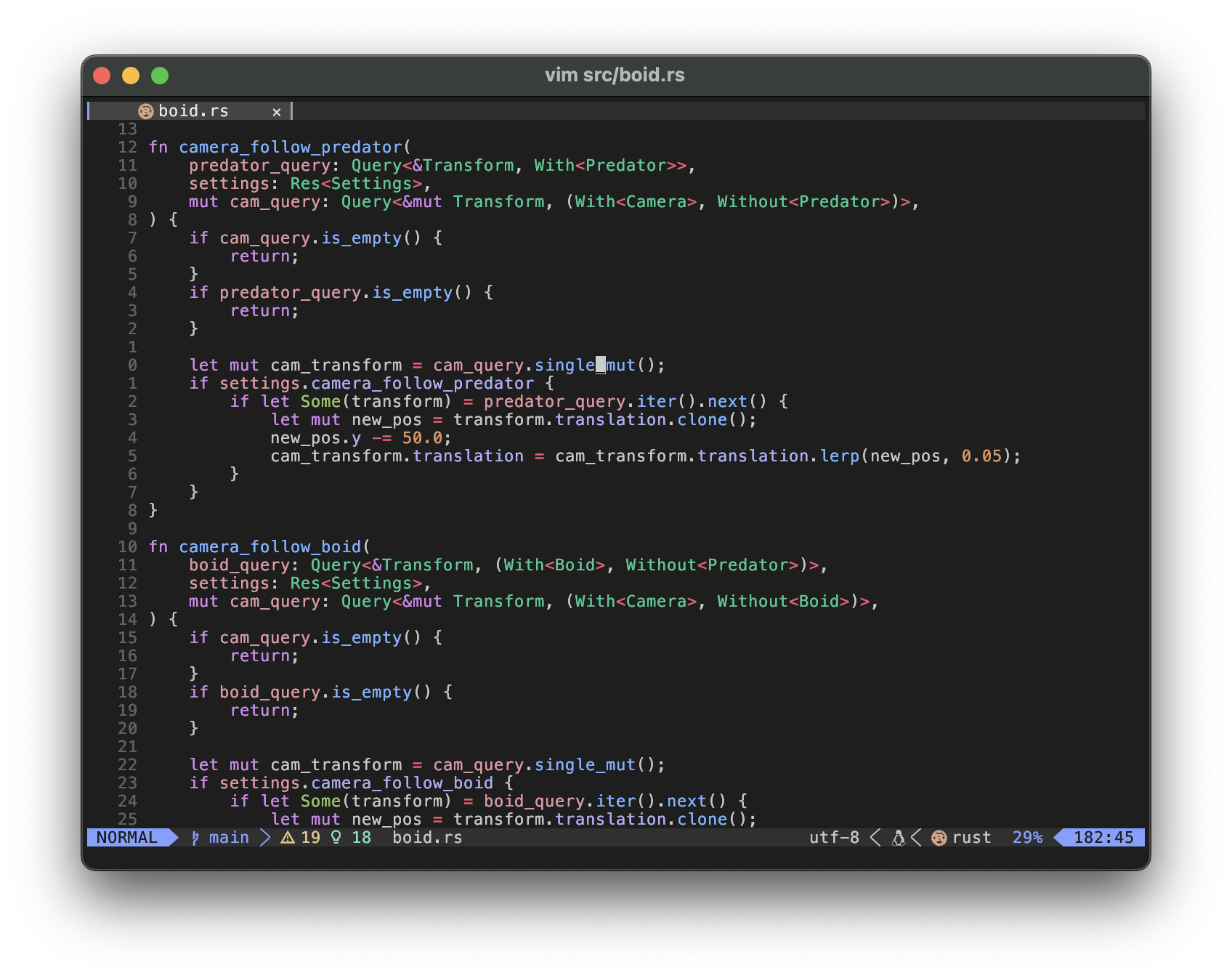The height and width of the screenshot is (978, 1232).
Task: Click the red close window button
Action: (102, 76)
